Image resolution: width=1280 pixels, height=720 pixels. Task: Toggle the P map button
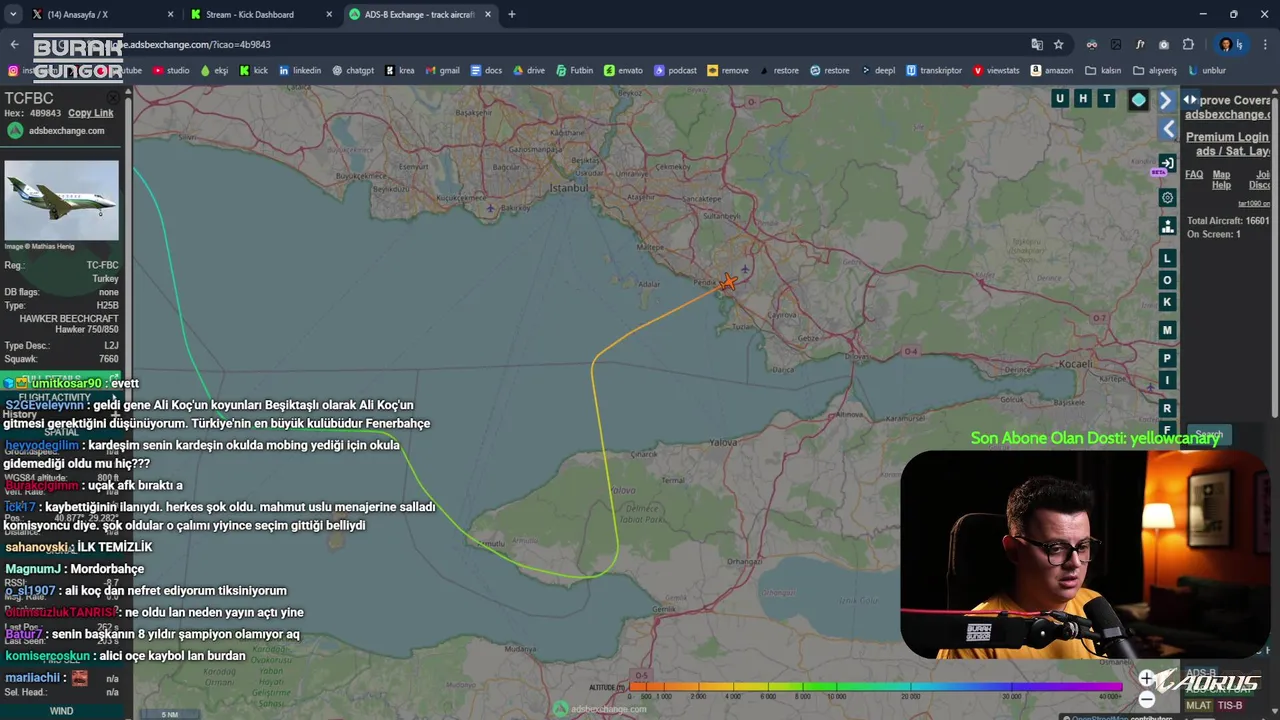click(x=1167, y=358)
